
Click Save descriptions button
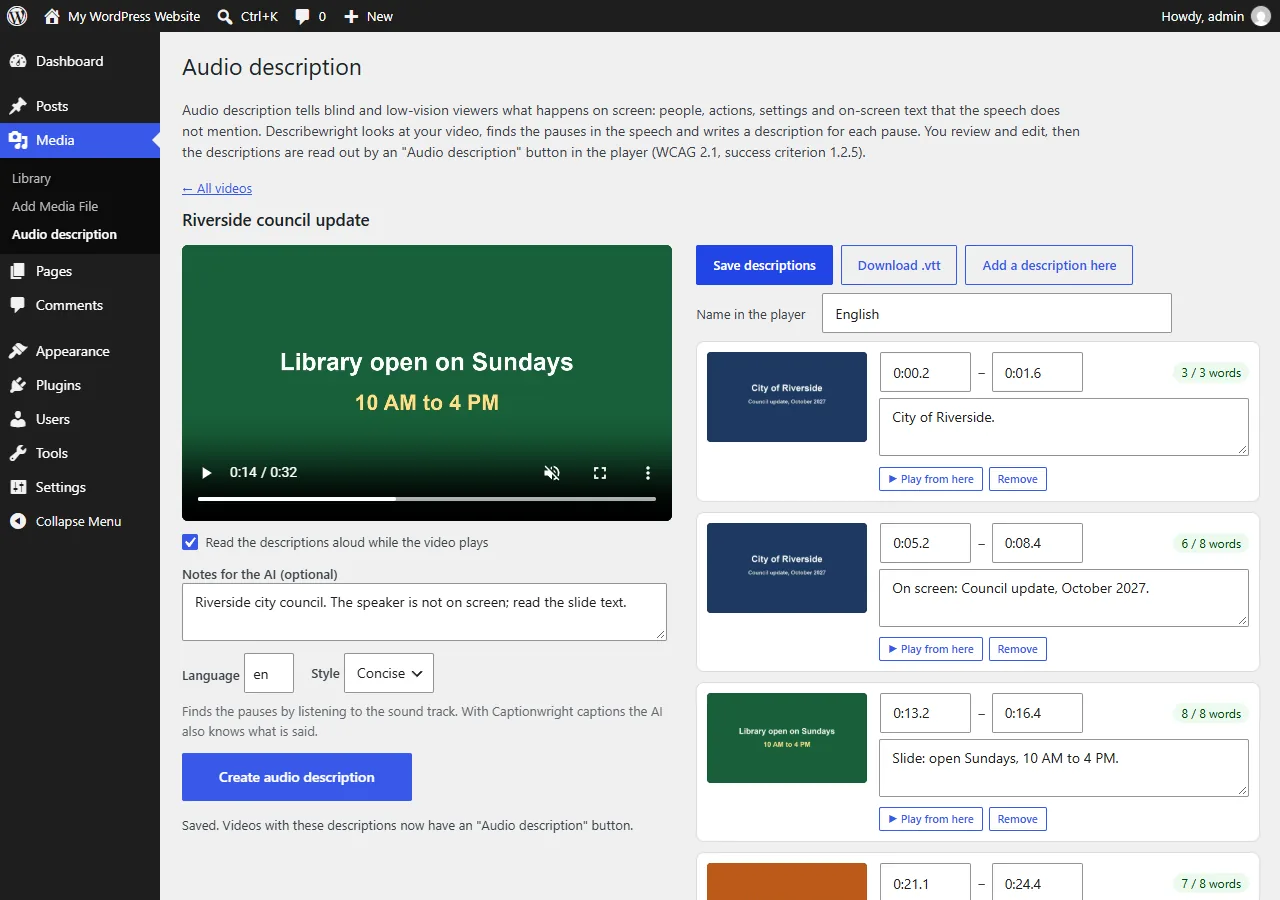(x=764, y=265)
